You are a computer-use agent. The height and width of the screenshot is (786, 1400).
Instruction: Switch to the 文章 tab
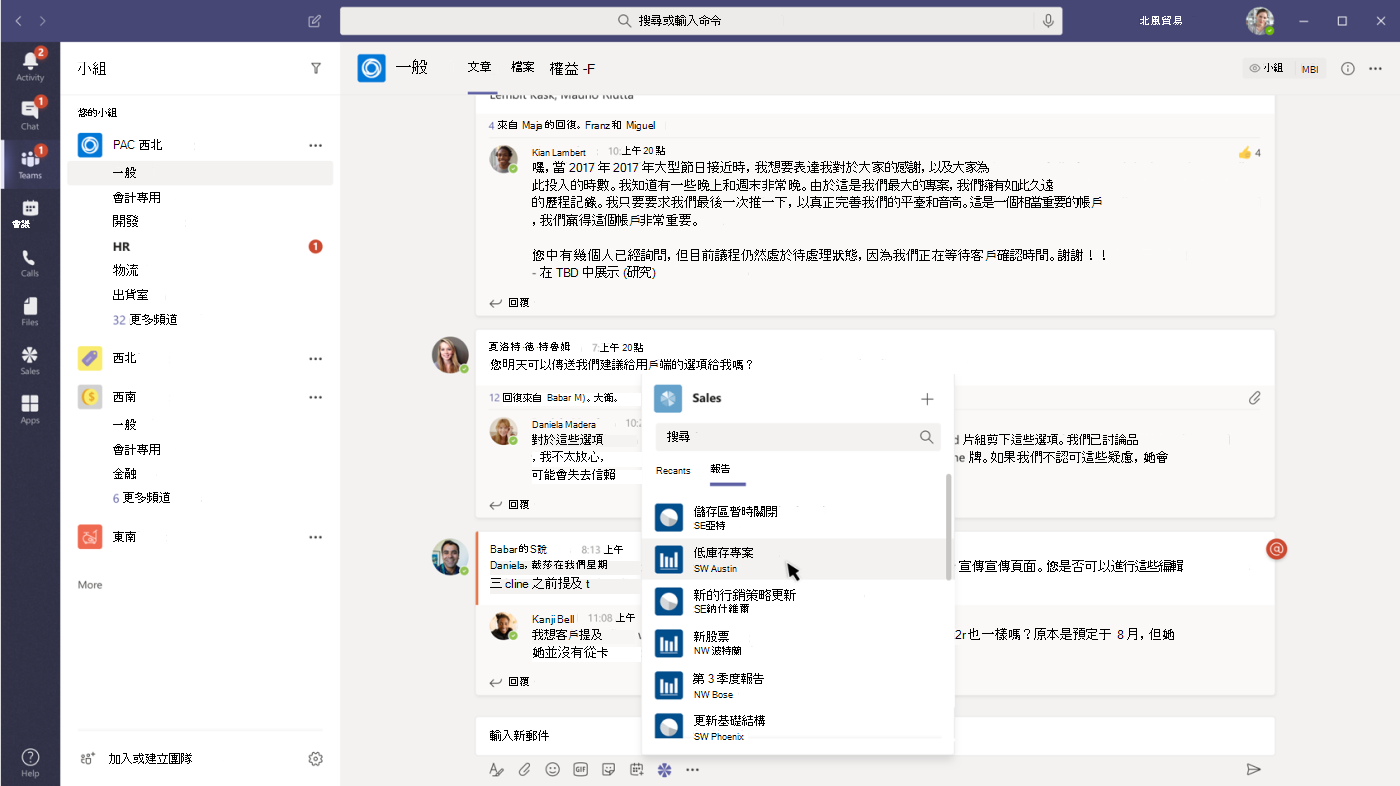[x=479, y=68]
